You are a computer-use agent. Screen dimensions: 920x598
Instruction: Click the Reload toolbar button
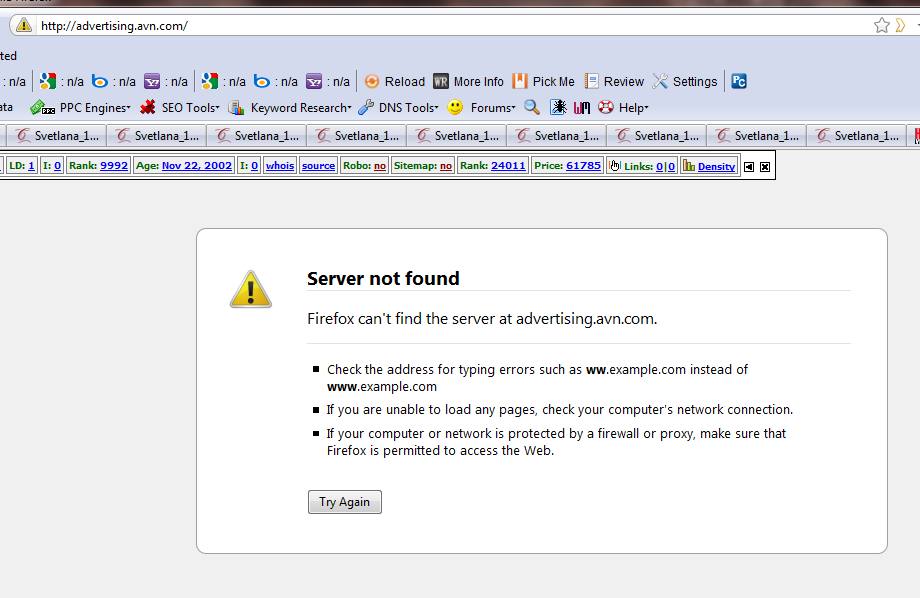click(x=394, y=82)
